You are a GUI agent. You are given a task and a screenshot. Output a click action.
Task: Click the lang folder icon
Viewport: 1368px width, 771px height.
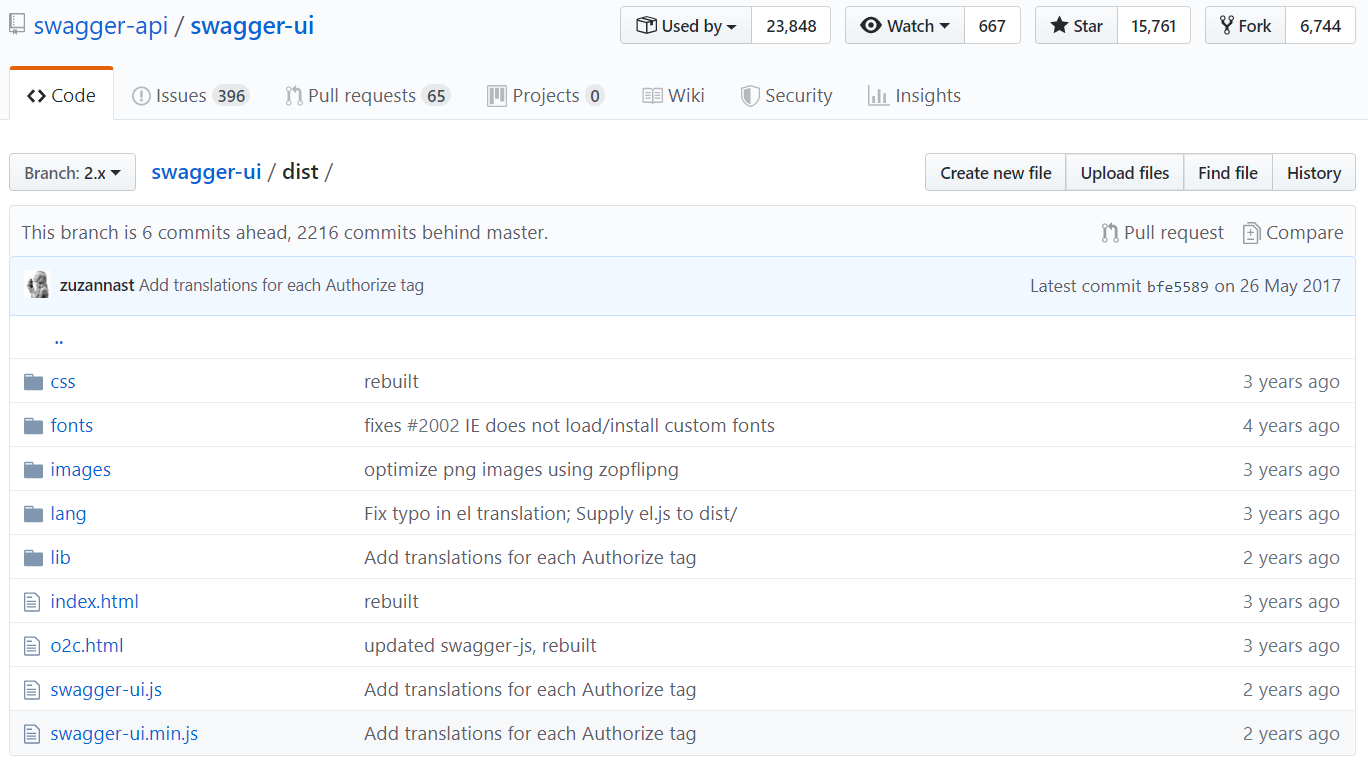(34, 514)
